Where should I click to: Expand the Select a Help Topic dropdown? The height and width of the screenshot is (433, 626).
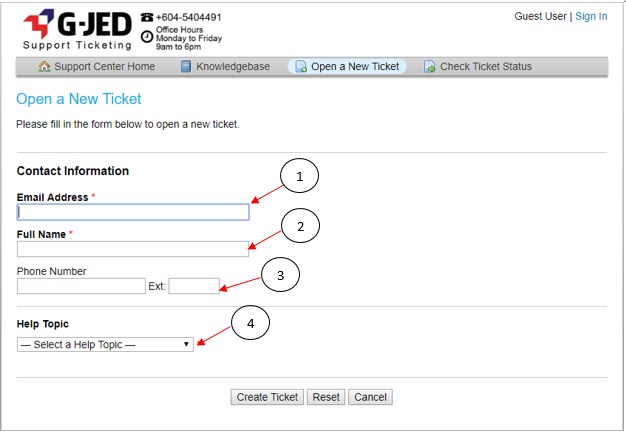click(105, 344)
